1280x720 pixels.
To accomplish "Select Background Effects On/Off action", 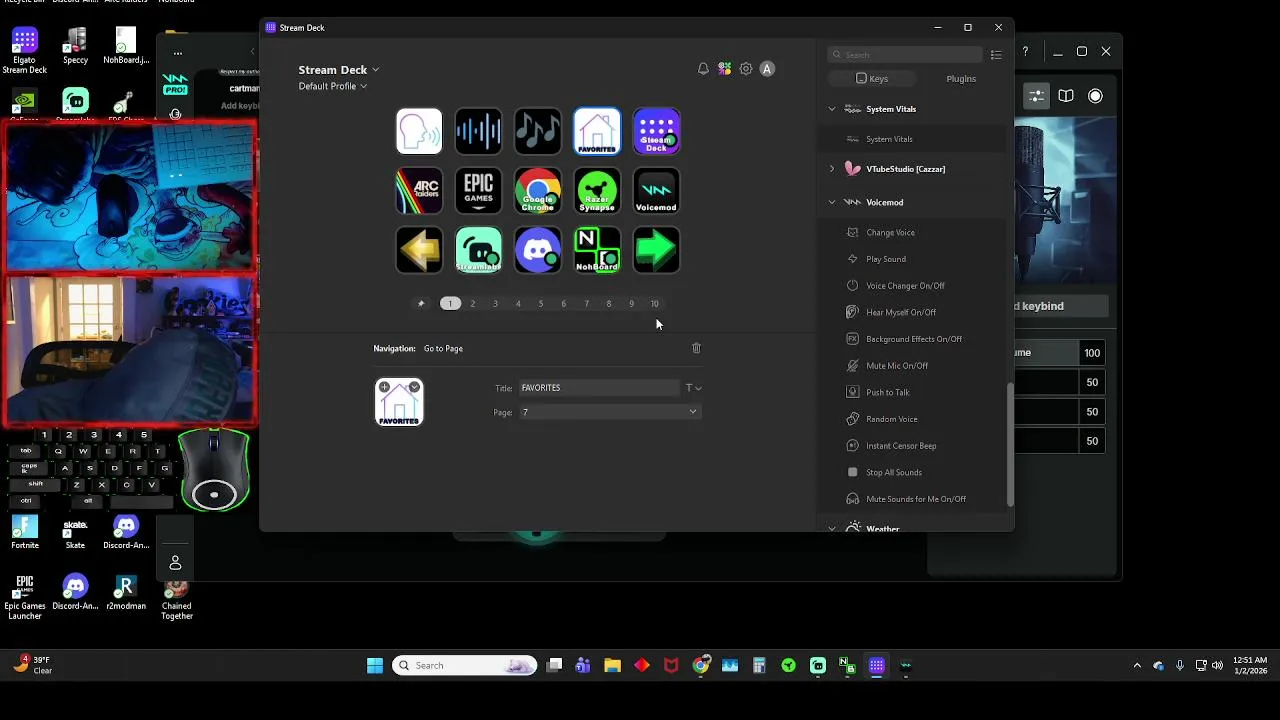I will 912,339.
